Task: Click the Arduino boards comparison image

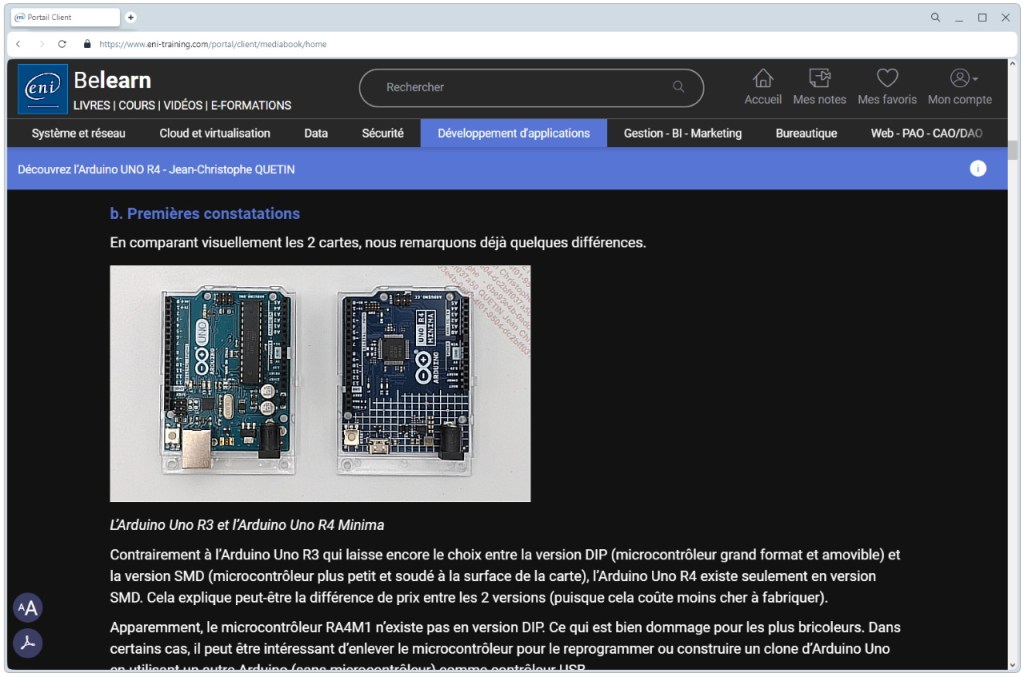Action: pyautogui.click(x=319, y=383)
